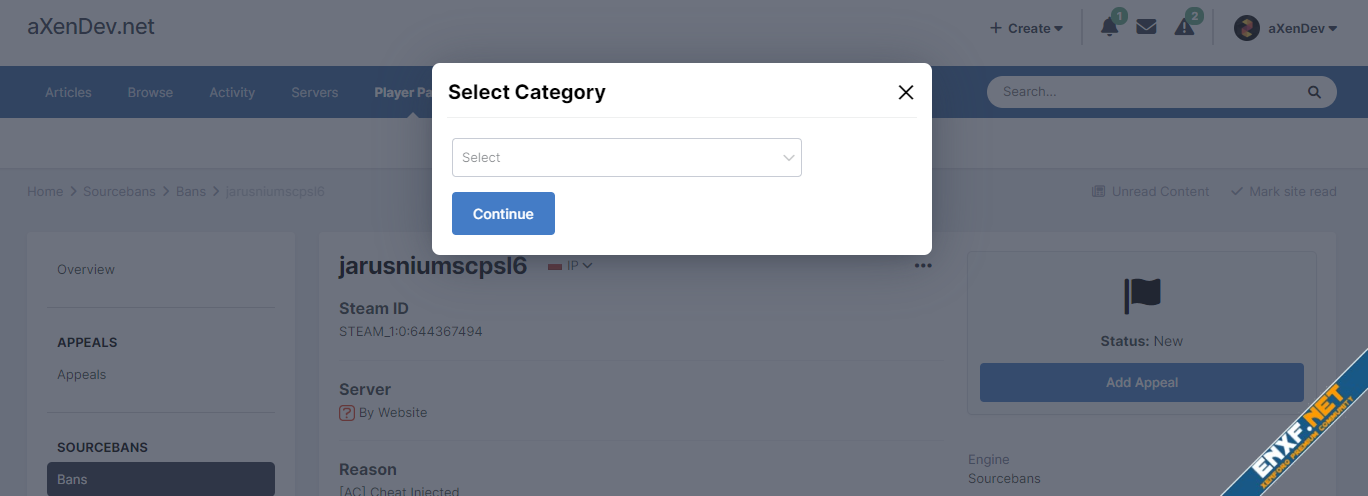Screen dimensions: 1368x496
Task: Open the messages envelope icon
Action: coord(1146,28)
